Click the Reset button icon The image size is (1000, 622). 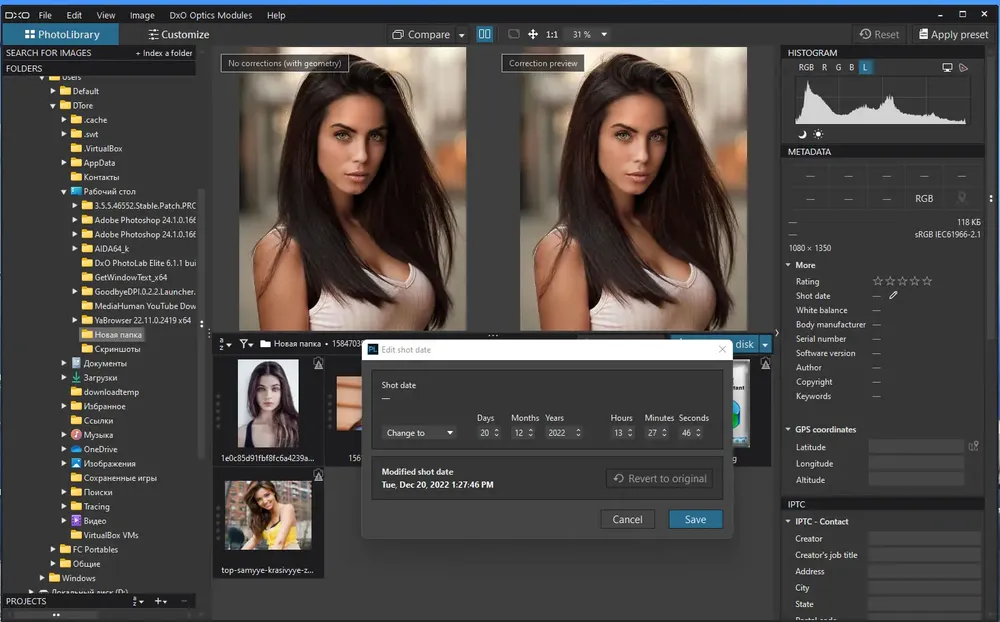point(865,34)
